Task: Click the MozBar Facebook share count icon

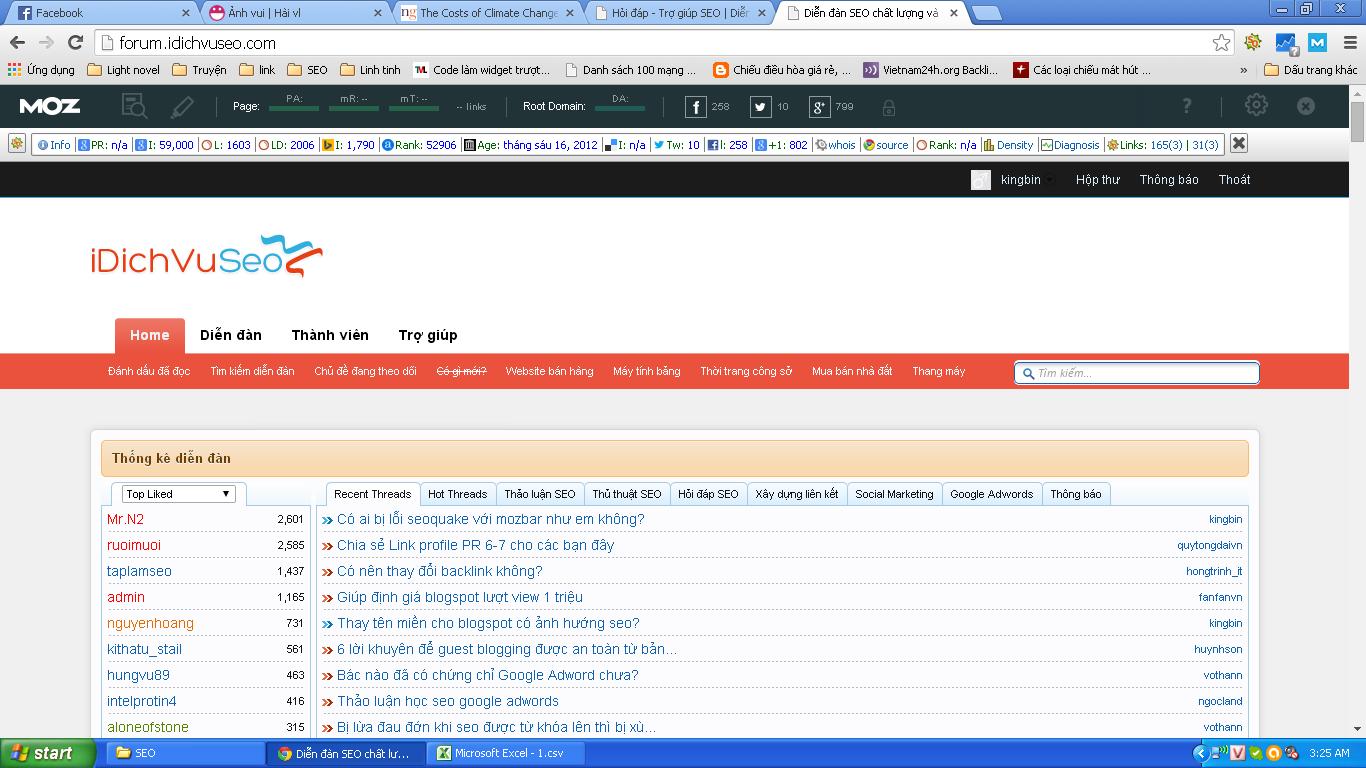Action: pyautogui.click(x=696, y=107)
